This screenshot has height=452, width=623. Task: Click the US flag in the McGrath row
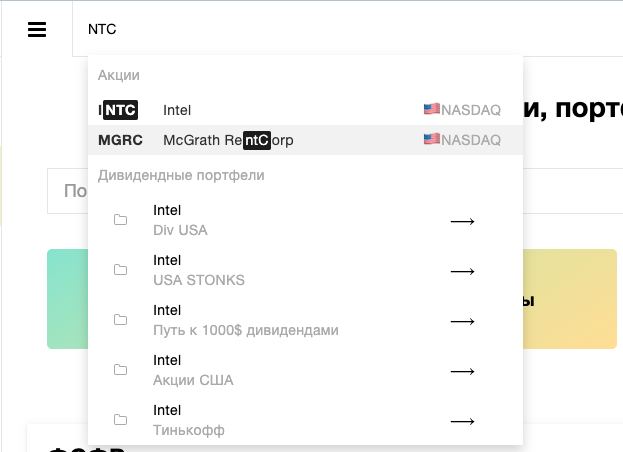tap(431, 139)
